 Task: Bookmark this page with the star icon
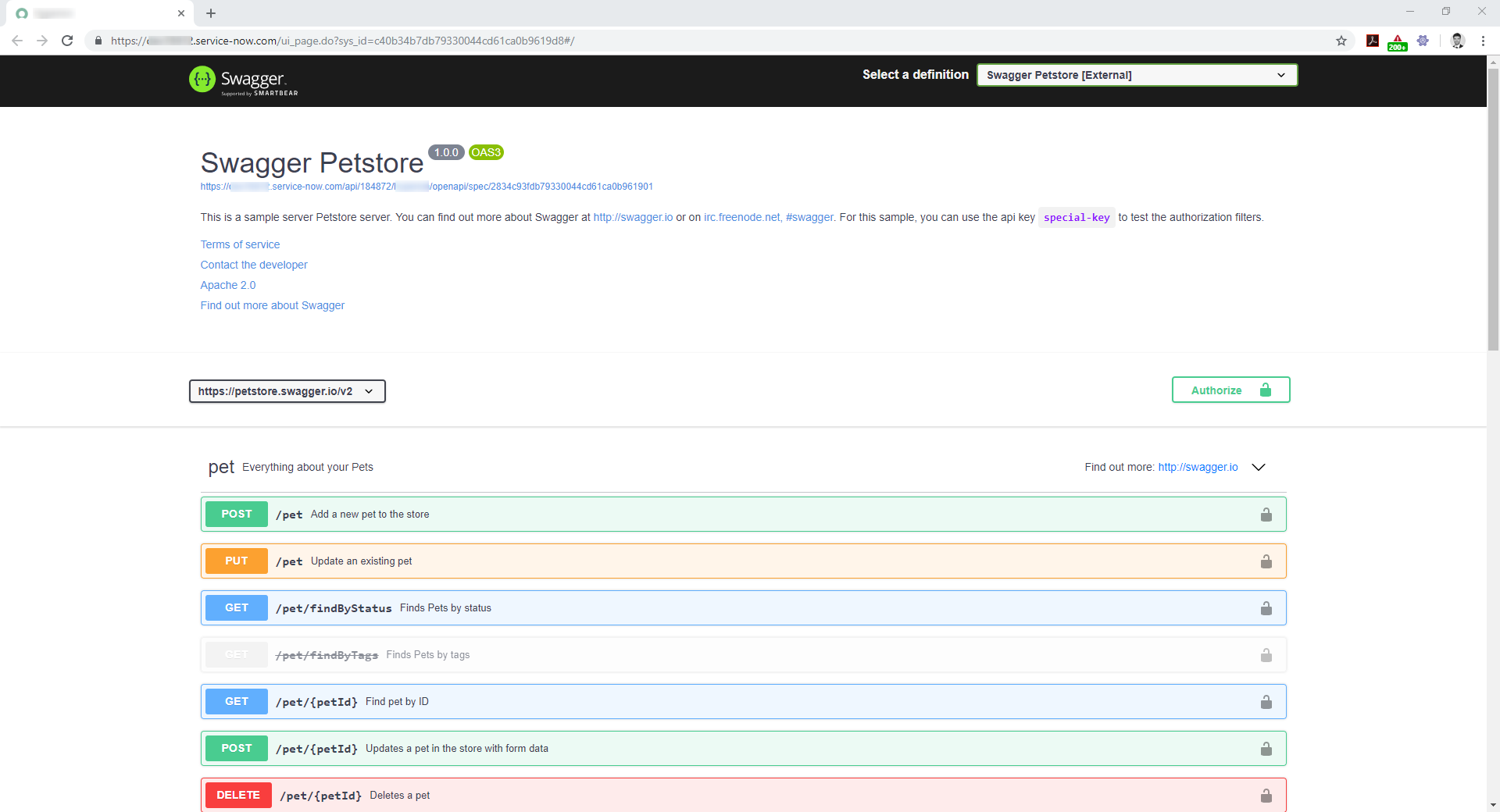point(1341,41)
